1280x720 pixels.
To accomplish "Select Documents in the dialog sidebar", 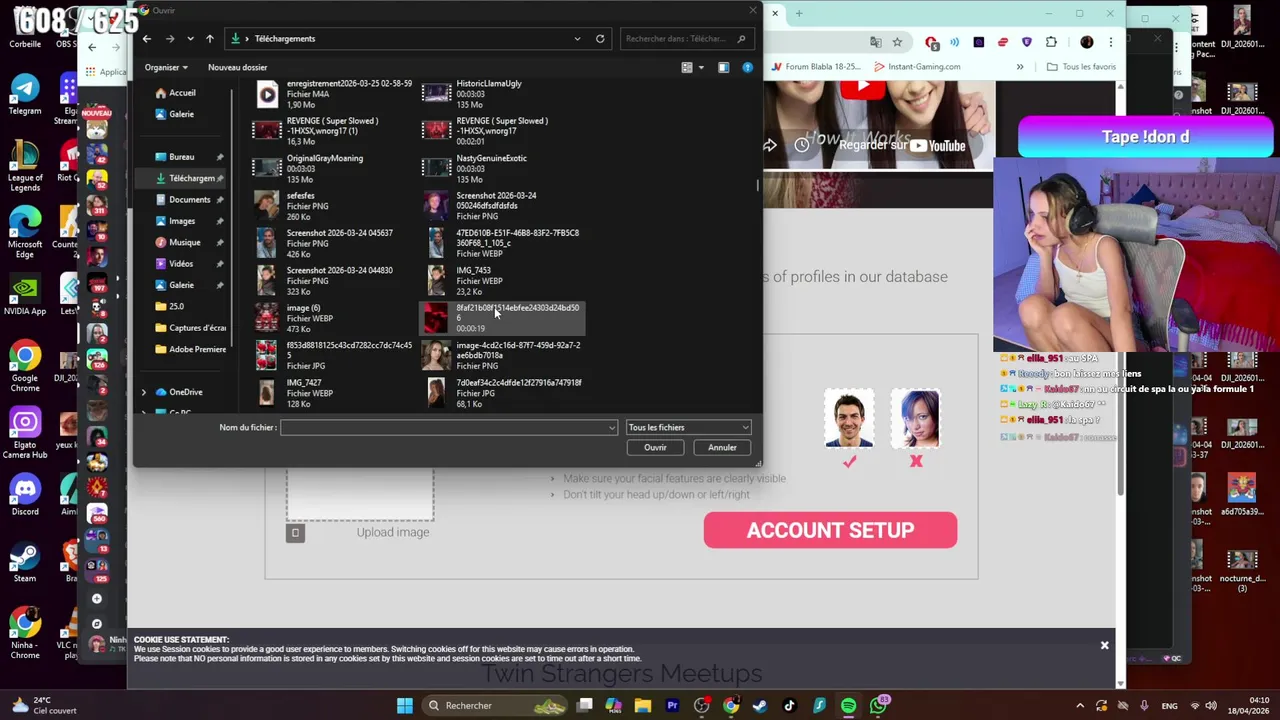I will (x=189, y=200).
